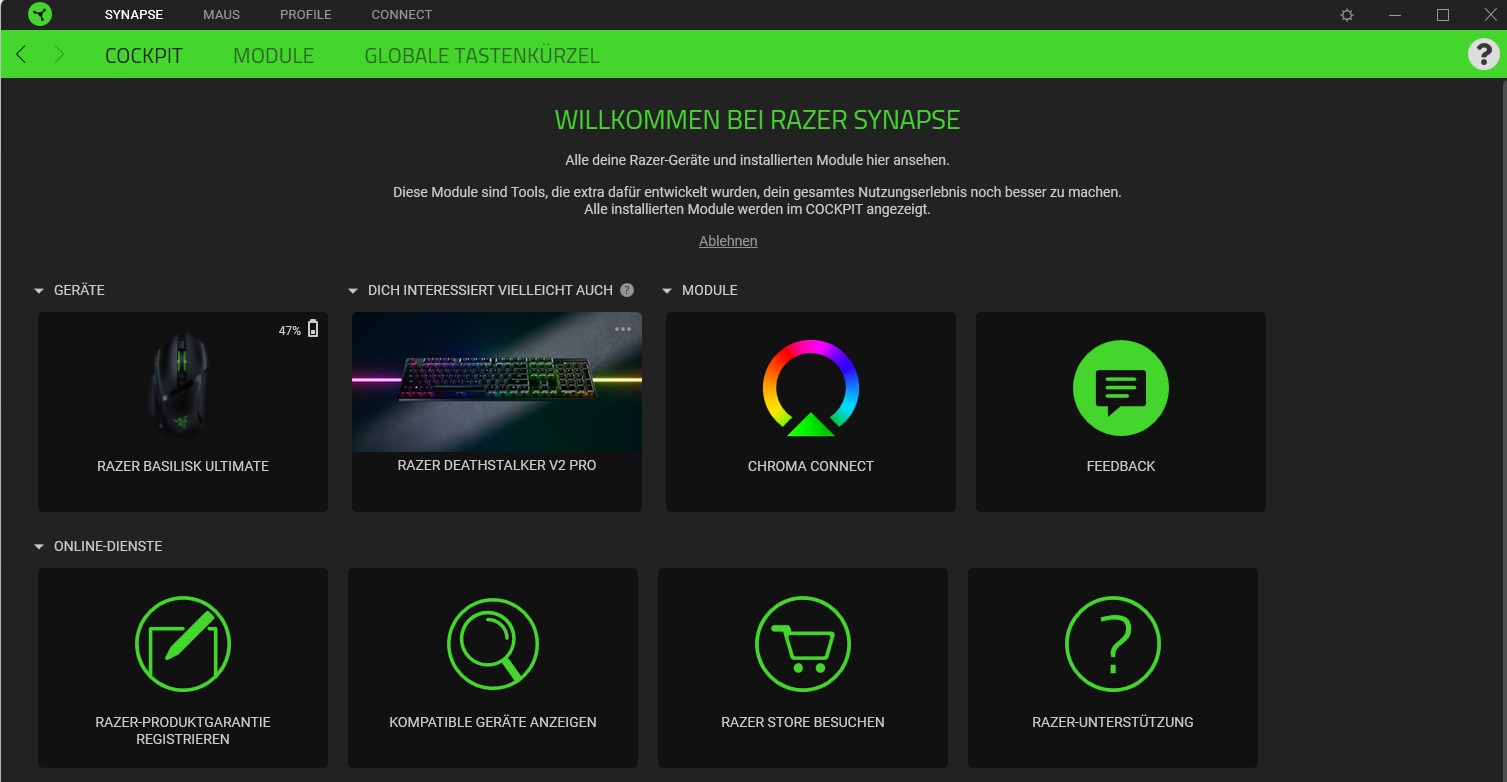Click the Razer-Unterstützung question mark icon
This screenshot has height=782, width=1507.
[x=1113, y=645]
